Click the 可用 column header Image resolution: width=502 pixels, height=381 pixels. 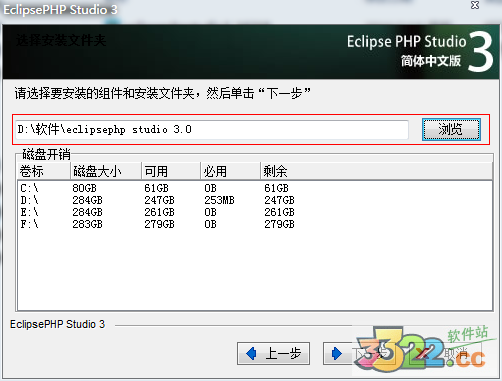pos(171,171)
